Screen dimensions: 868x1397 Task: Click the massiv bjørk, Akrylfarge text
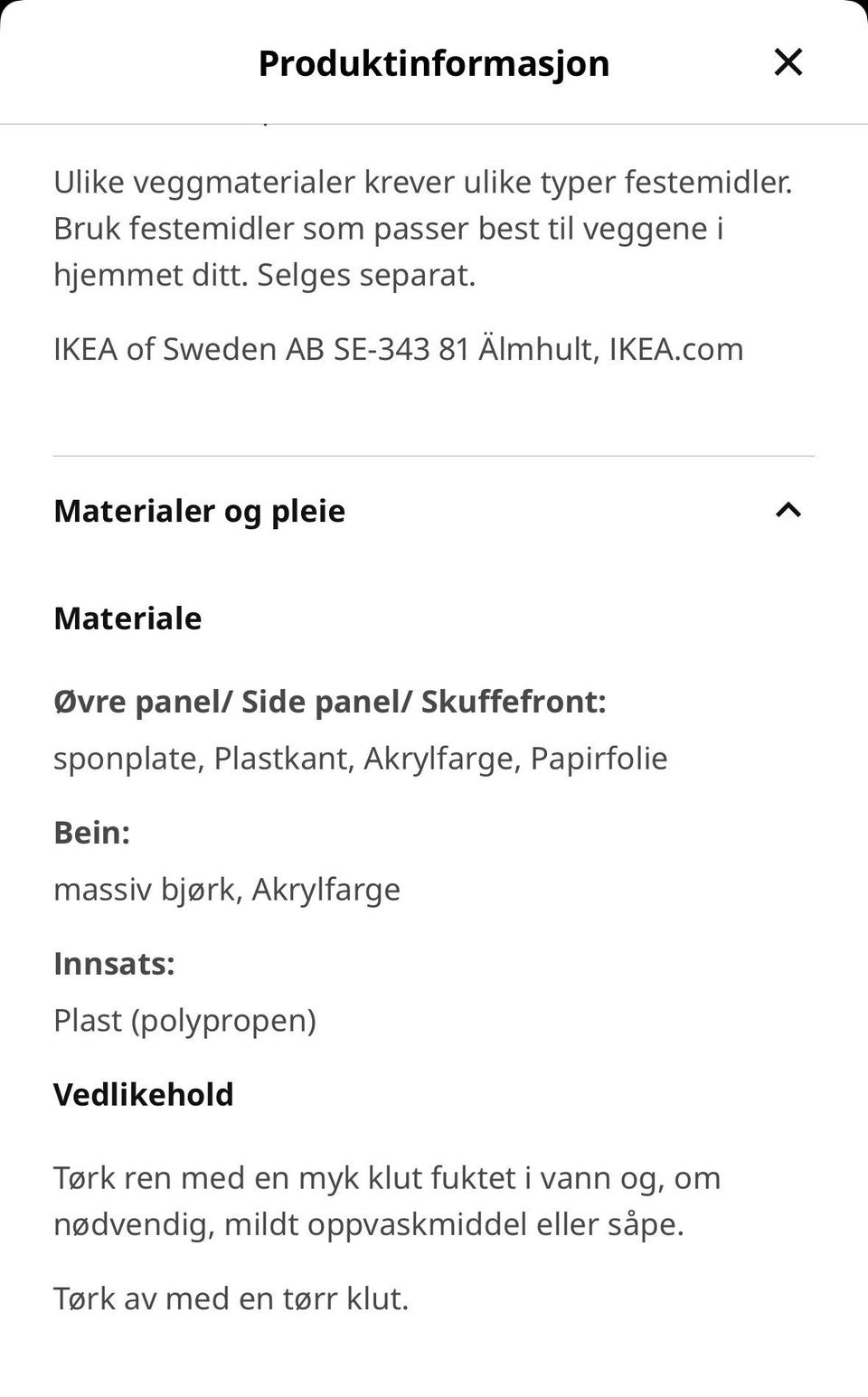(x=227, y=890)
